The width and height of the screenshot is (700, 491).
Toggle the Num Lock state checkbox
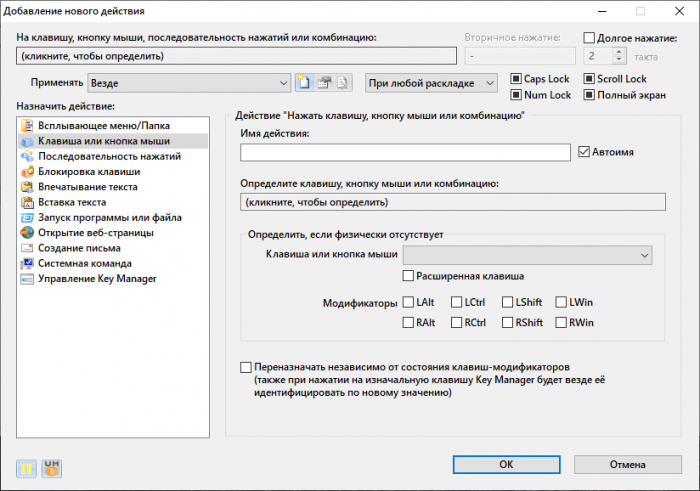[516, 95]
